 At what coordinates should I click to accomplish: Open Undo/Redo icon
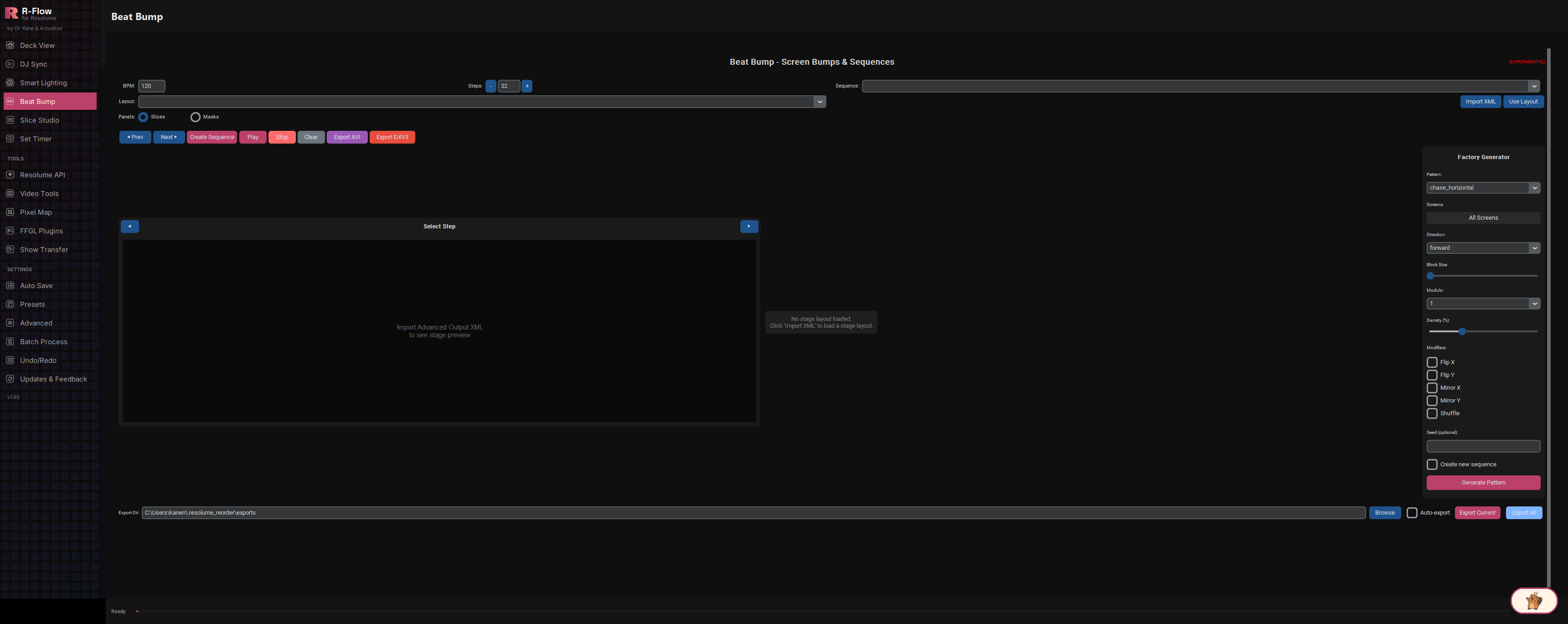pyautogui.click(x=10, y=361)
